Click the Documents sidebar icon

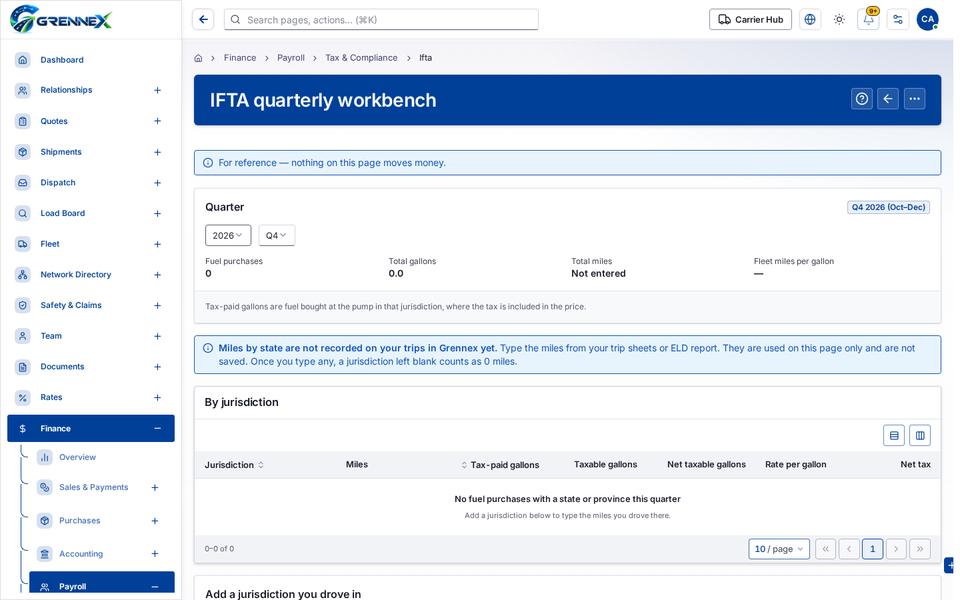point(23,367)
